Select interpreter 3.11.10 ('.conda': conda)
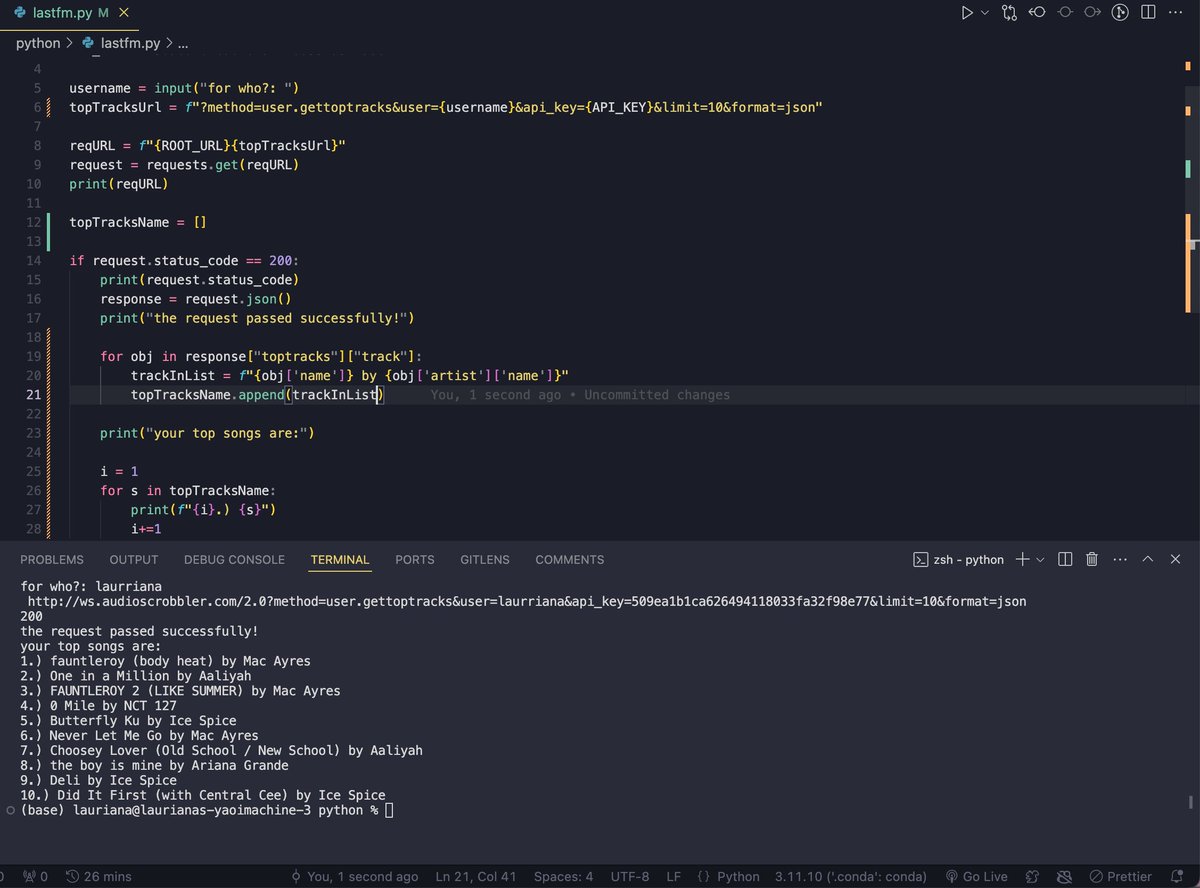Viewport: 1200px width, 888px height. [x=852, y=877]
